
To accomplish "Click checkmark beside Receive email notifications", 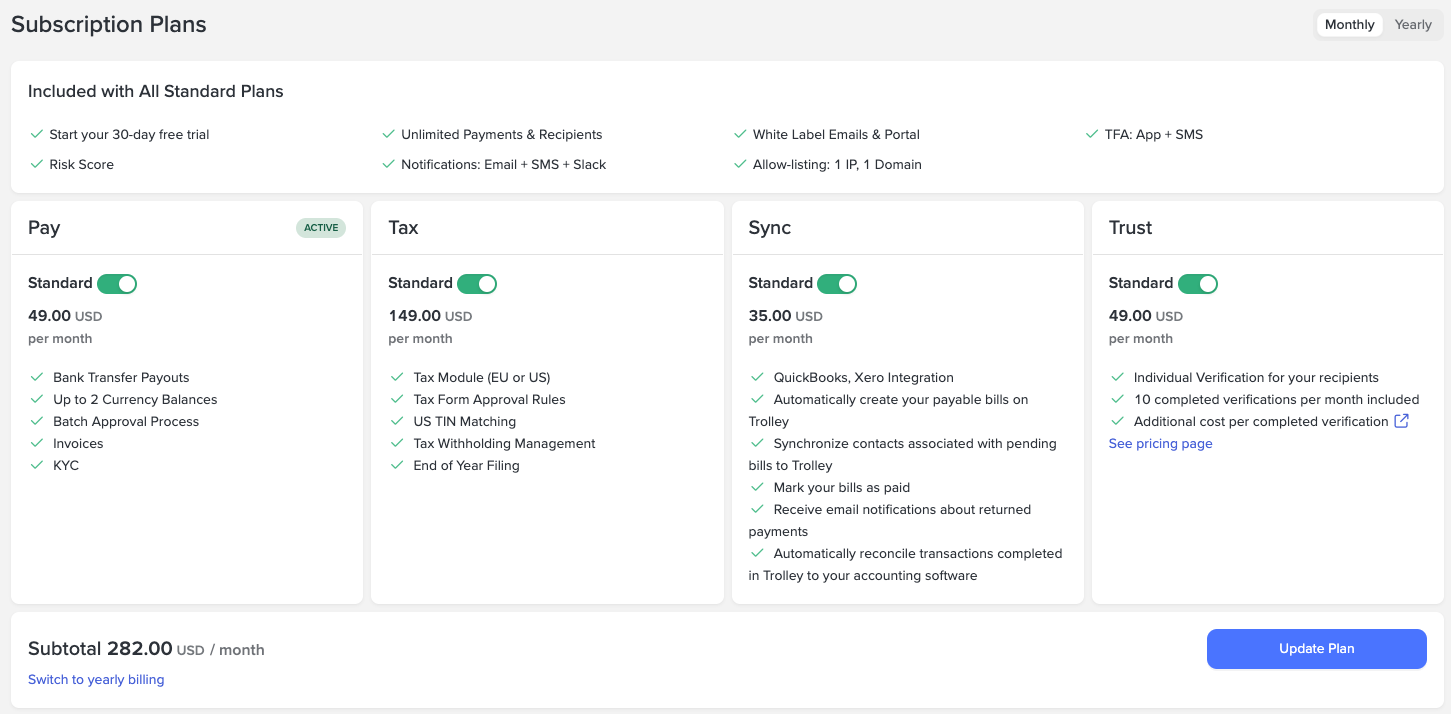I will pos(757,509).
